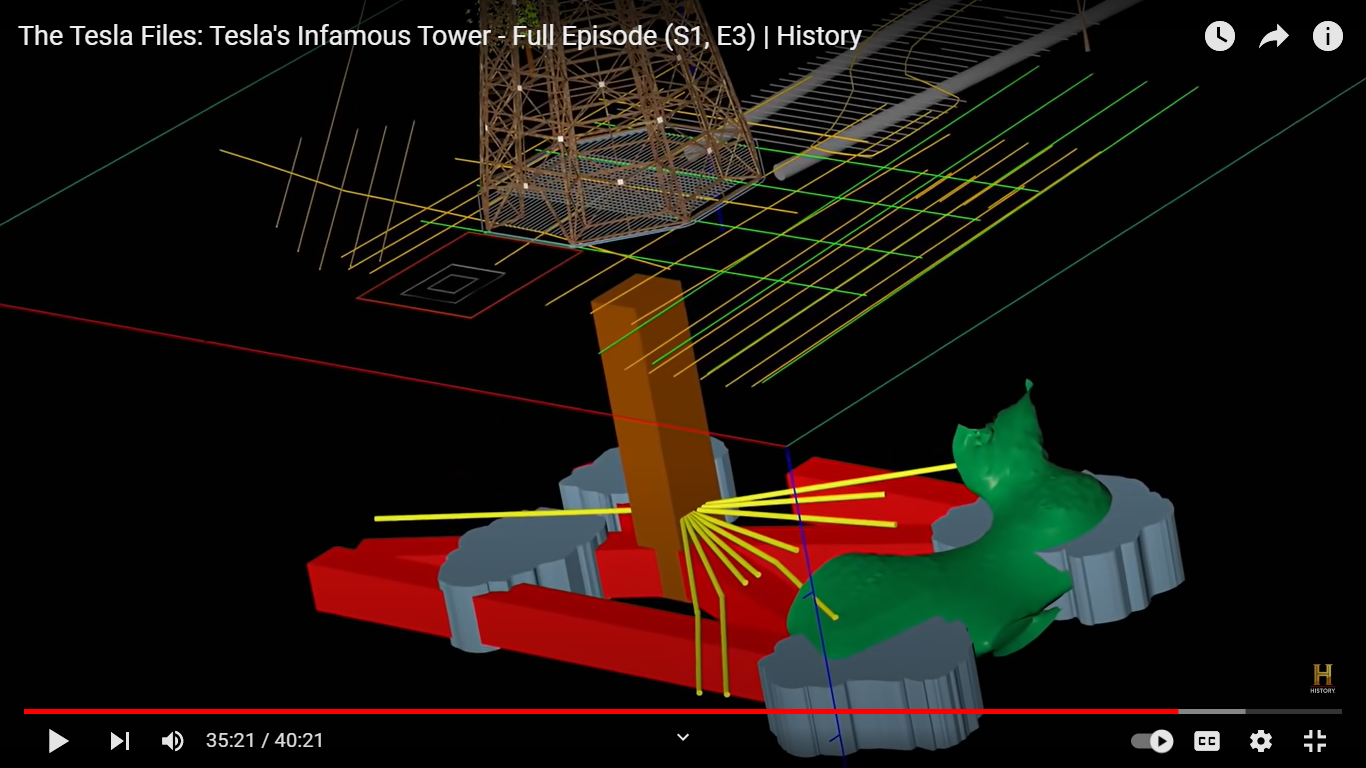Open the Share arrow icon
1366x768 pixels.
[x=1273, y=37]
